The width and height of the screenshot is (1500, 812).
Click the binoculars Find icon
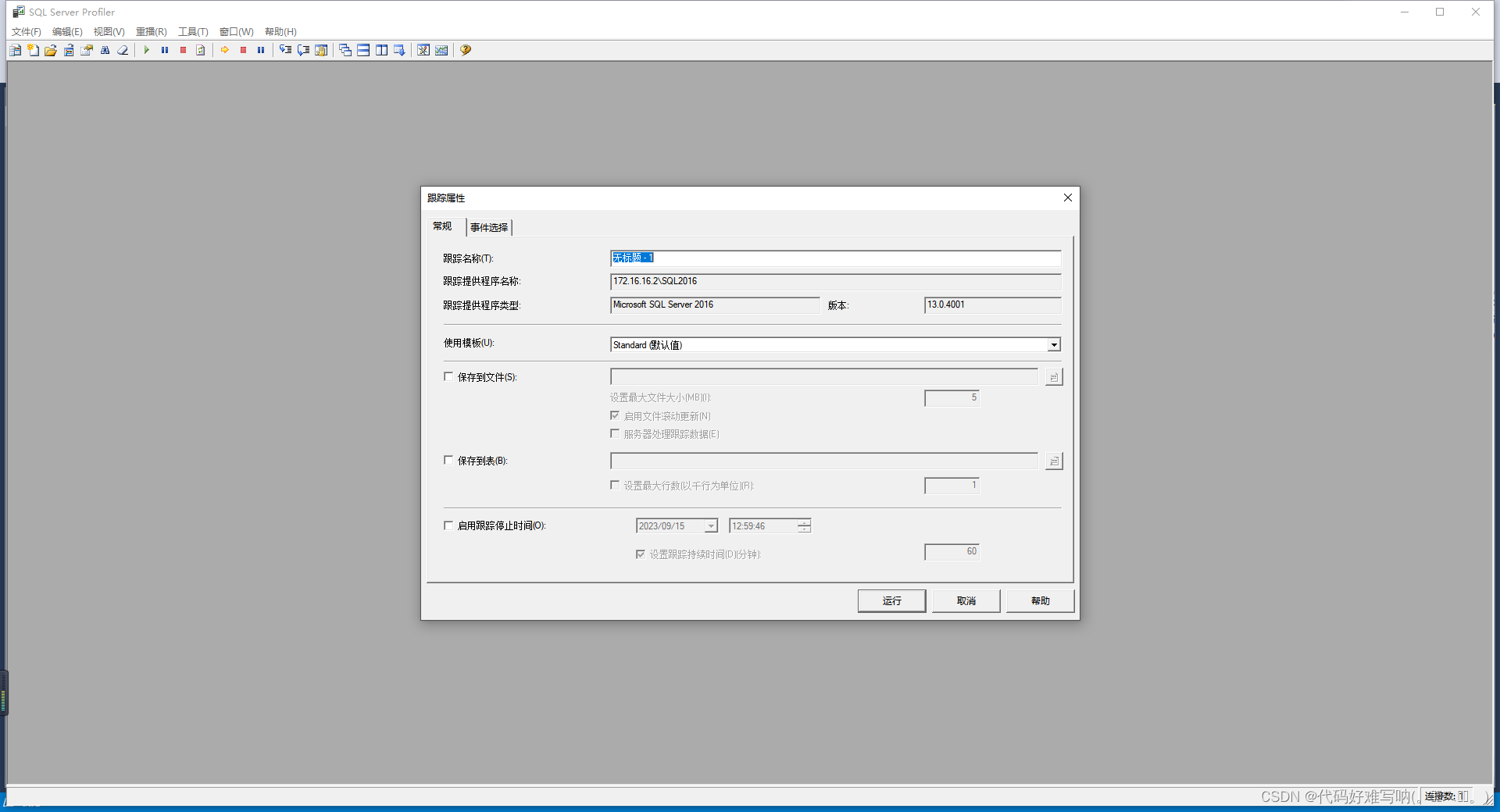(x=105, y=50)
